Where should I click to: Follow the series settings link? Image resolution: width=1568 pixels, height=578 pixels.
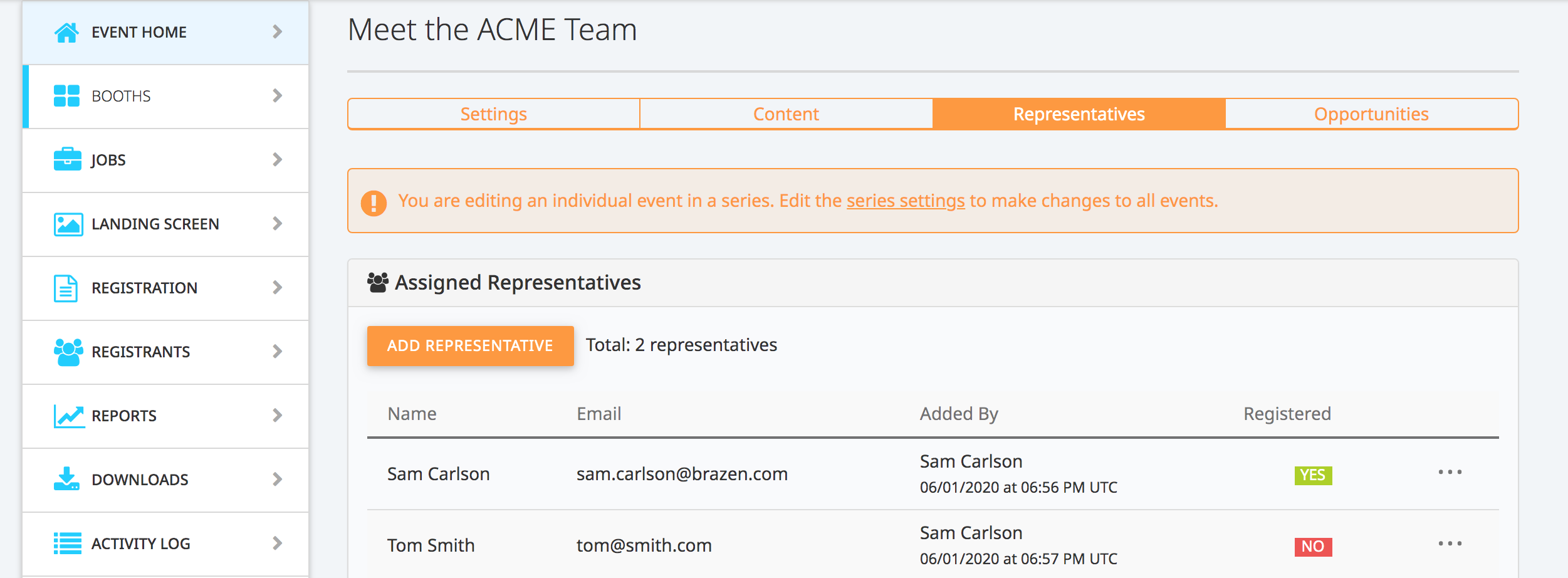point(906,201)
